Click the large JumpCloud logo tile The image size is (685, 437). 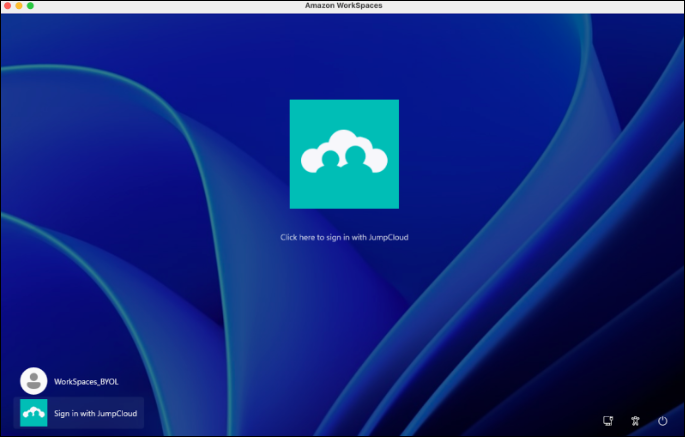pos(344,154)
